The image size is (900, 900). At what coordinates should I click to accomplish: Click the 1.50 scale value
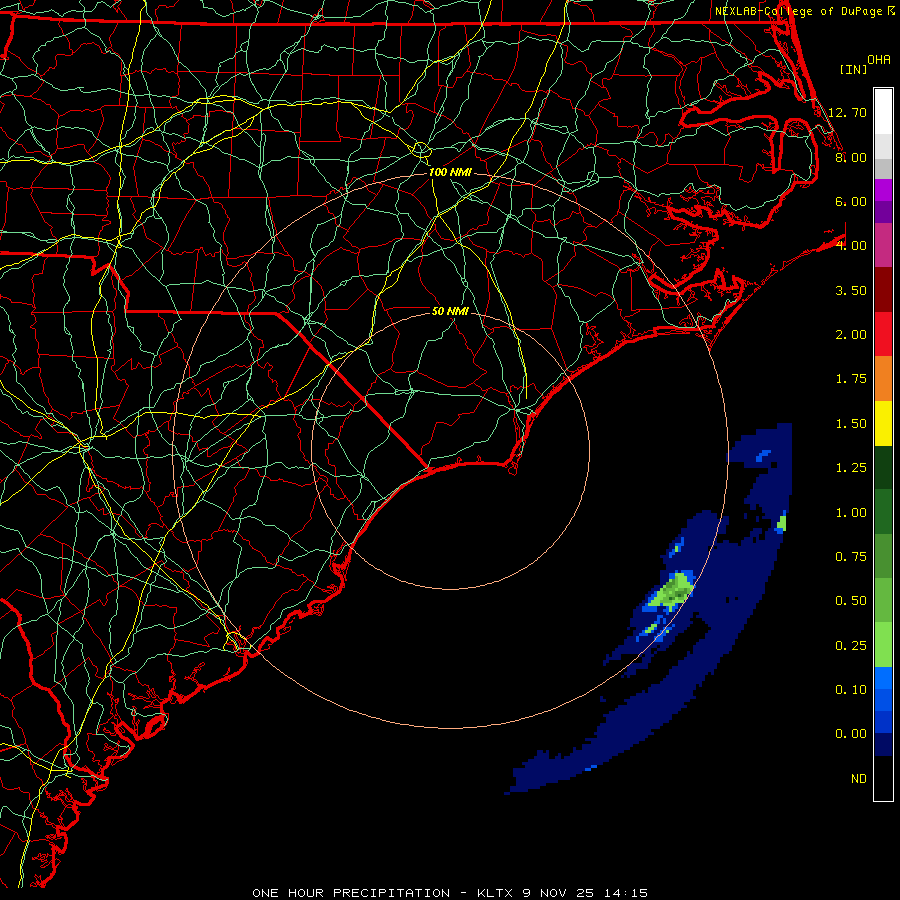pyautogui.click(x=851, y=424)
